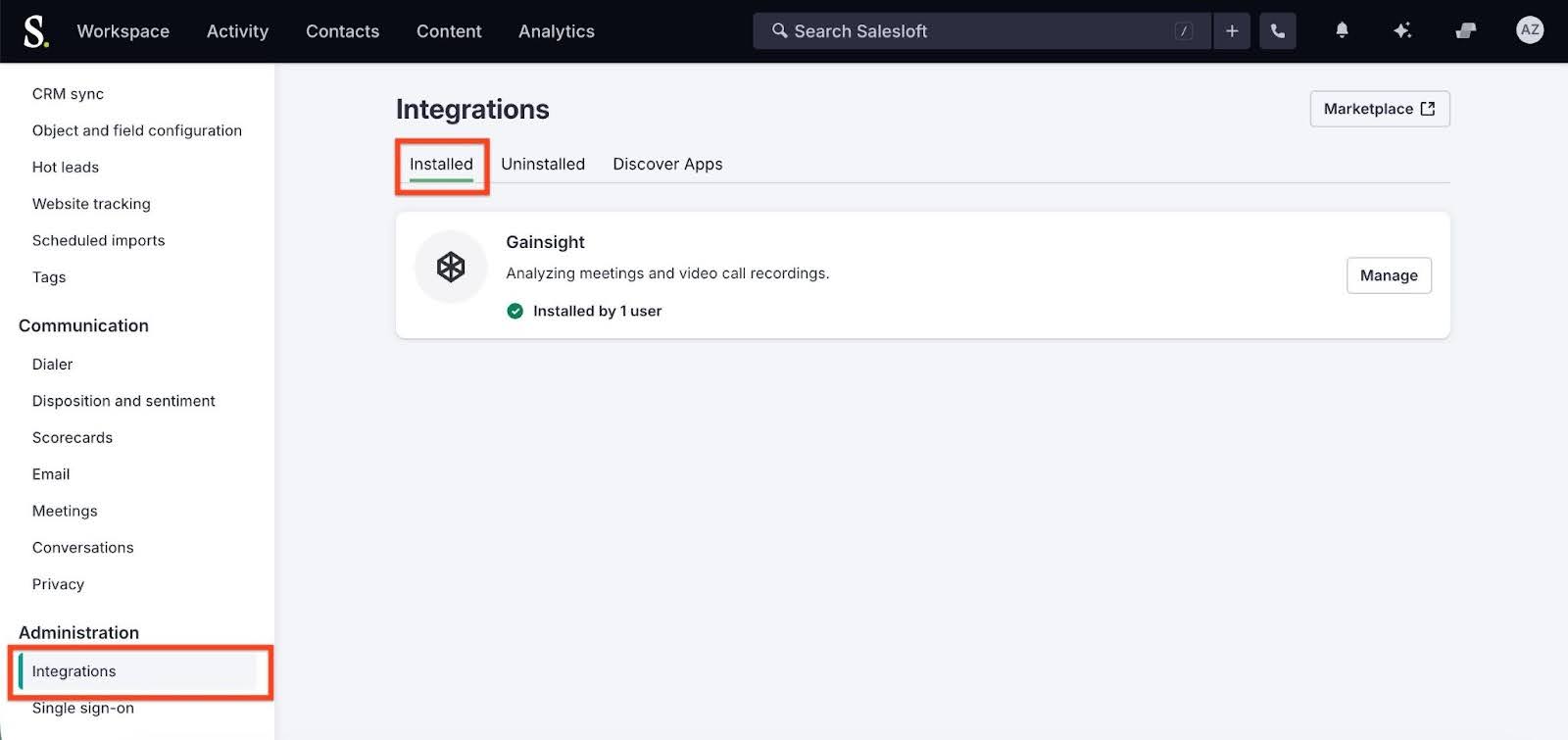Click the search magnifier icon

click(780, 30)
